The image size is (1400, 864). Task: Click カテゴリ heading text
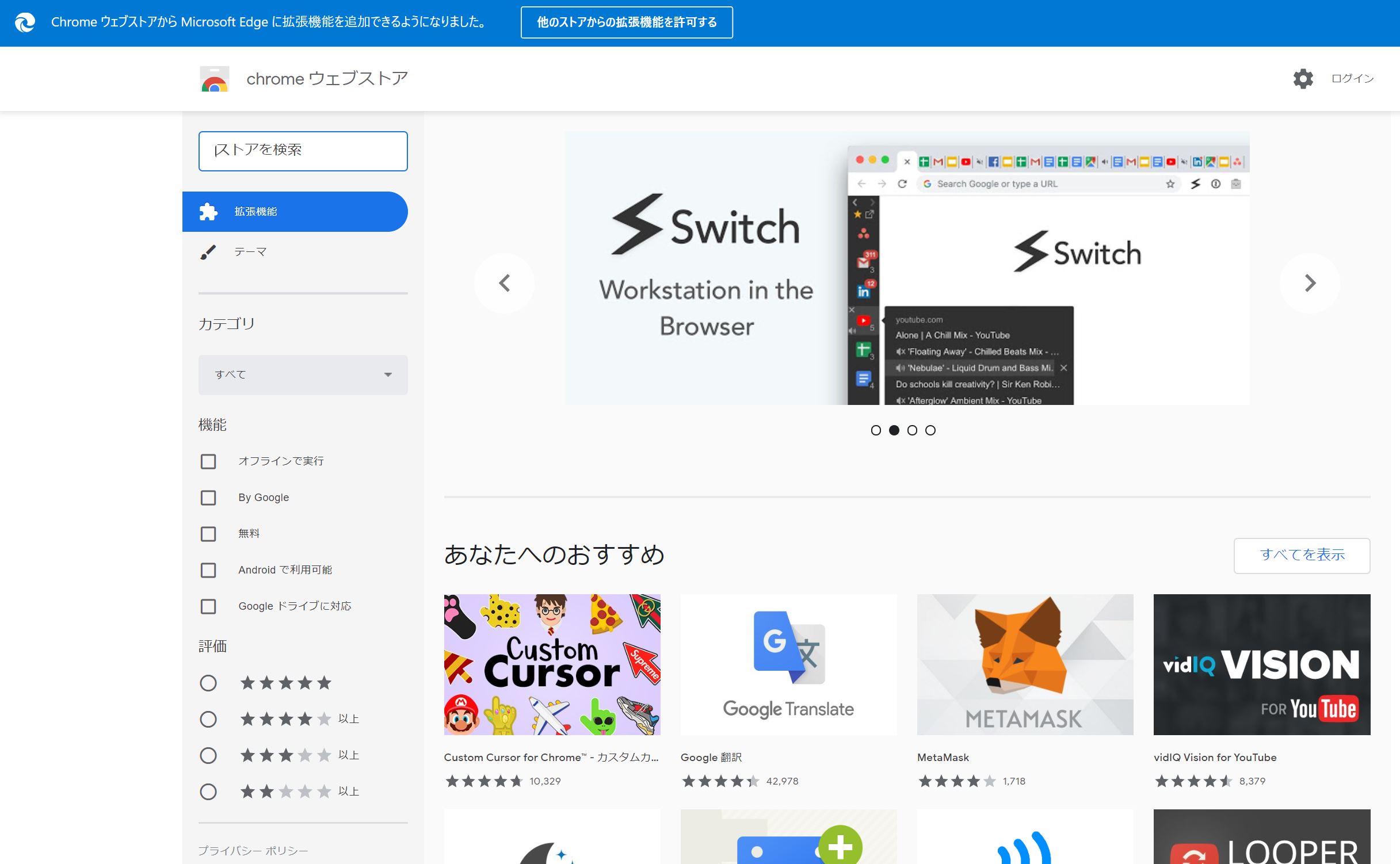click(226, 324)
